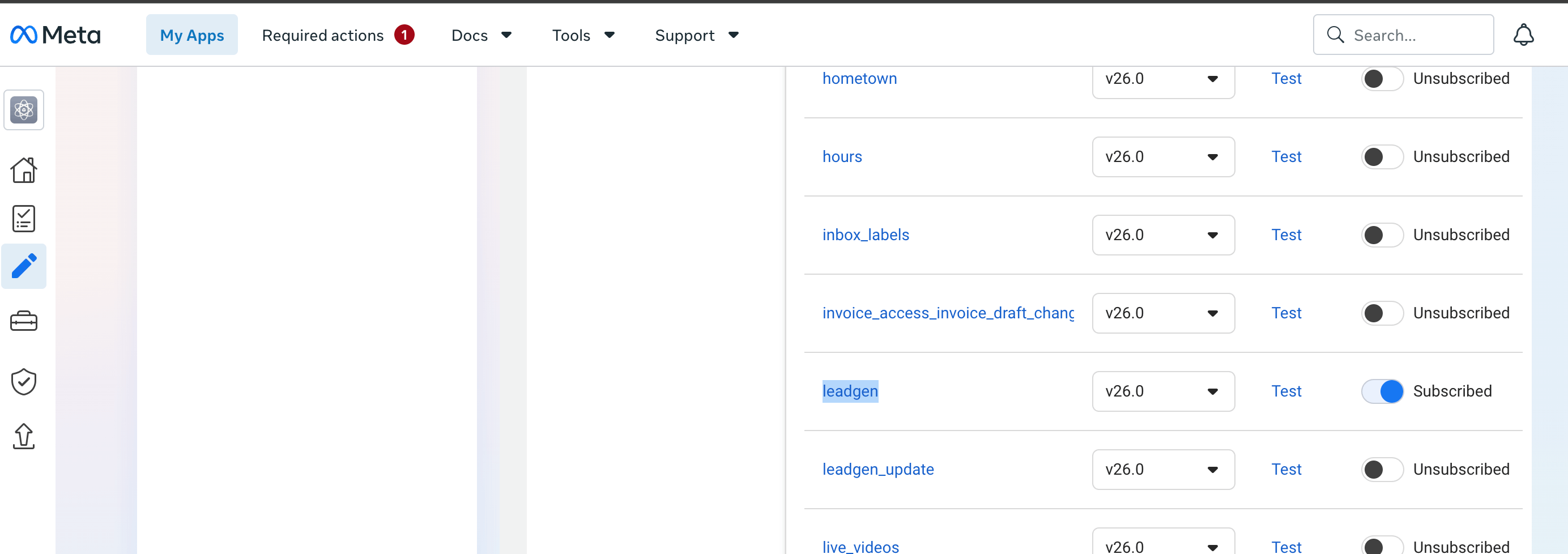The width and height of the screenshot is (1568, 554).
Task: Open the inbox_labels field link
Action: click(x=866, y=235)
